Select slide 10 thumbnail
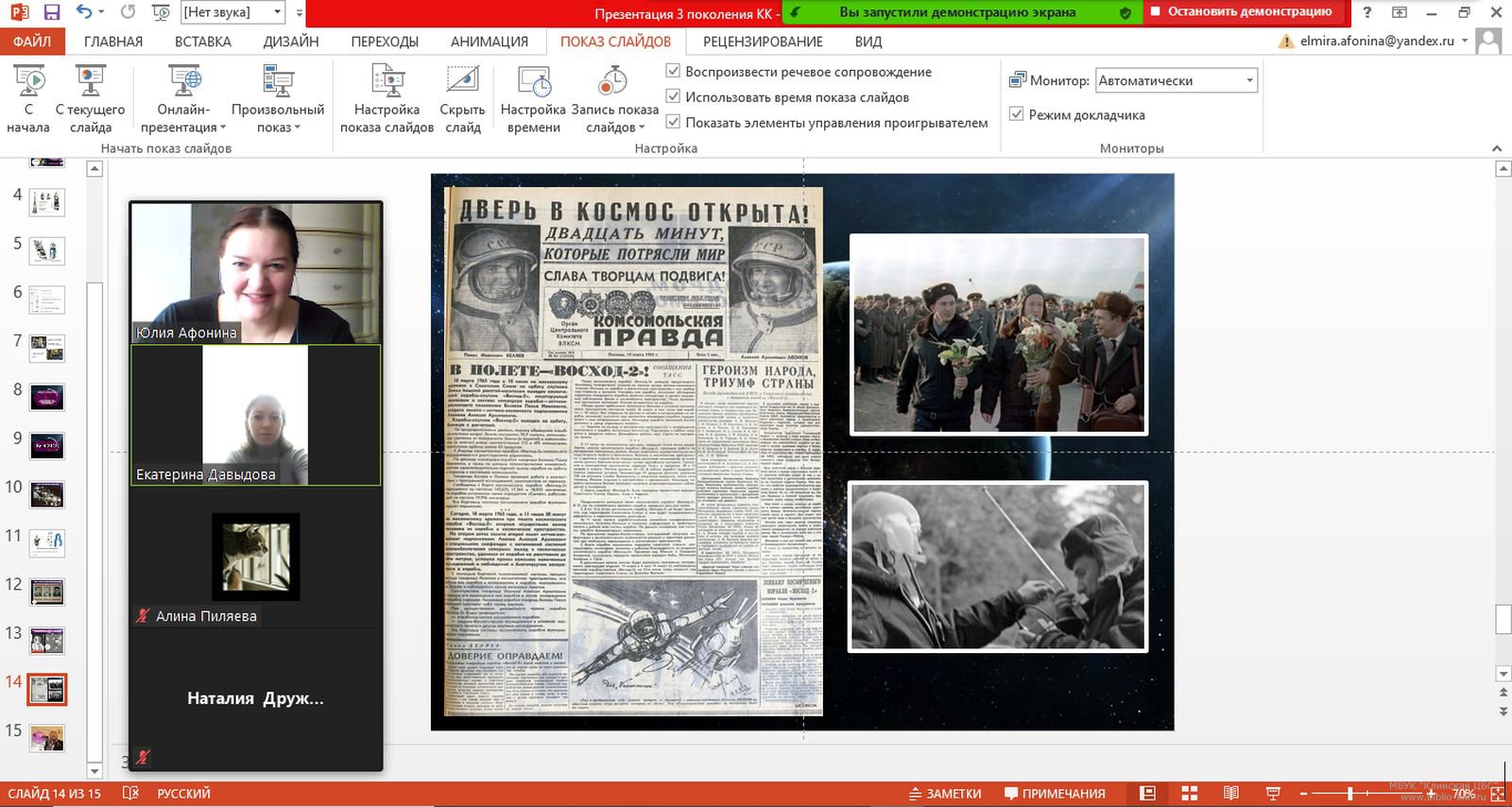This screenshot has width=1512, height=807. (x=46, y=494)
